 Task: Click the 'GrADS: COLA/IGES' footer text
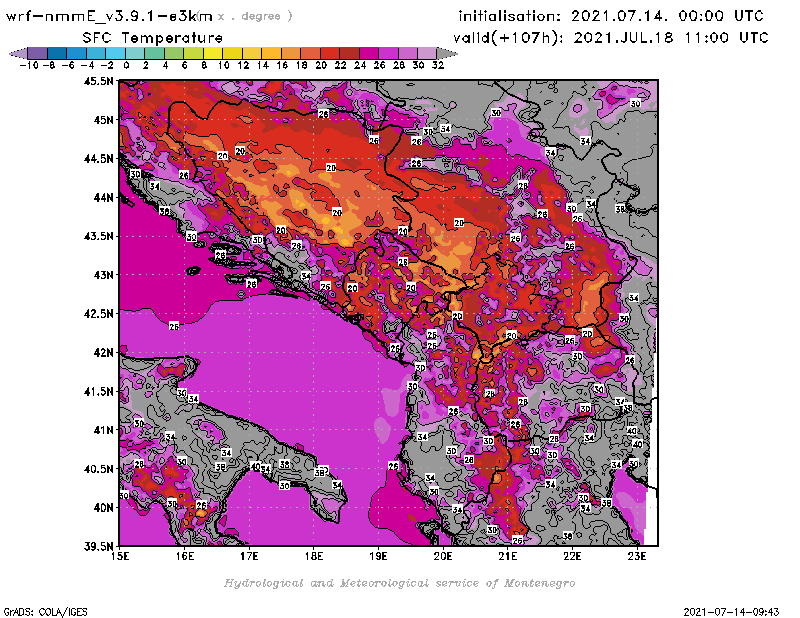45,611
